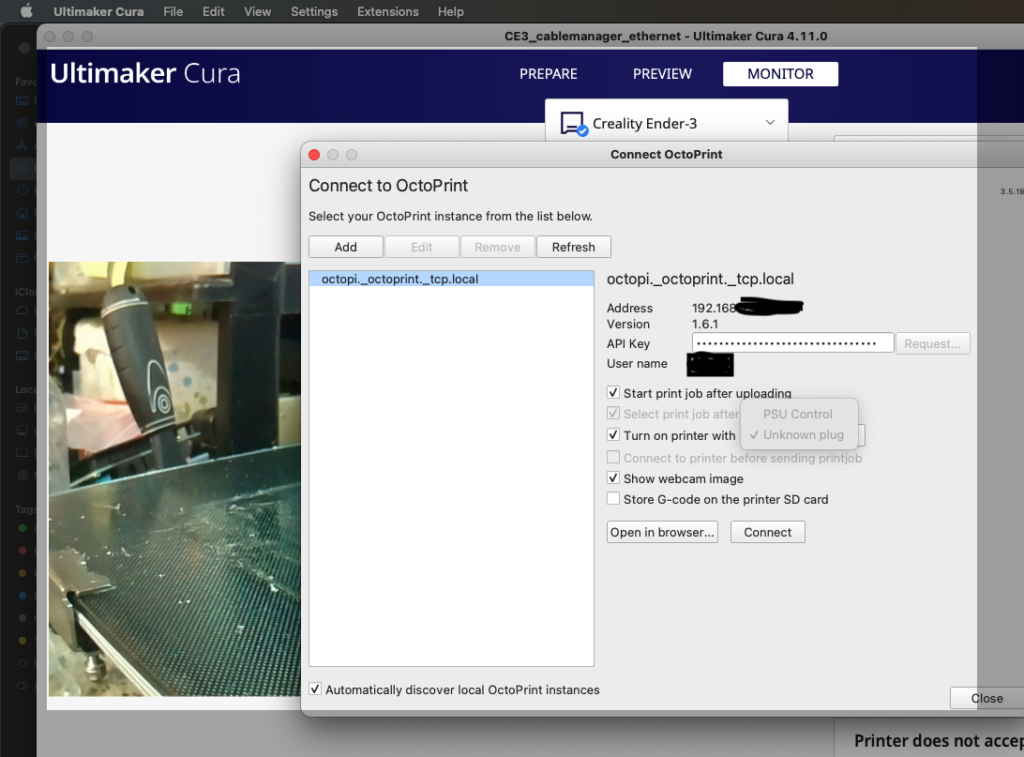Toggle Connect to printer before sending printjob
Image resolution: width=1024 pixels, height=757 pixels.
click(613, 457)
